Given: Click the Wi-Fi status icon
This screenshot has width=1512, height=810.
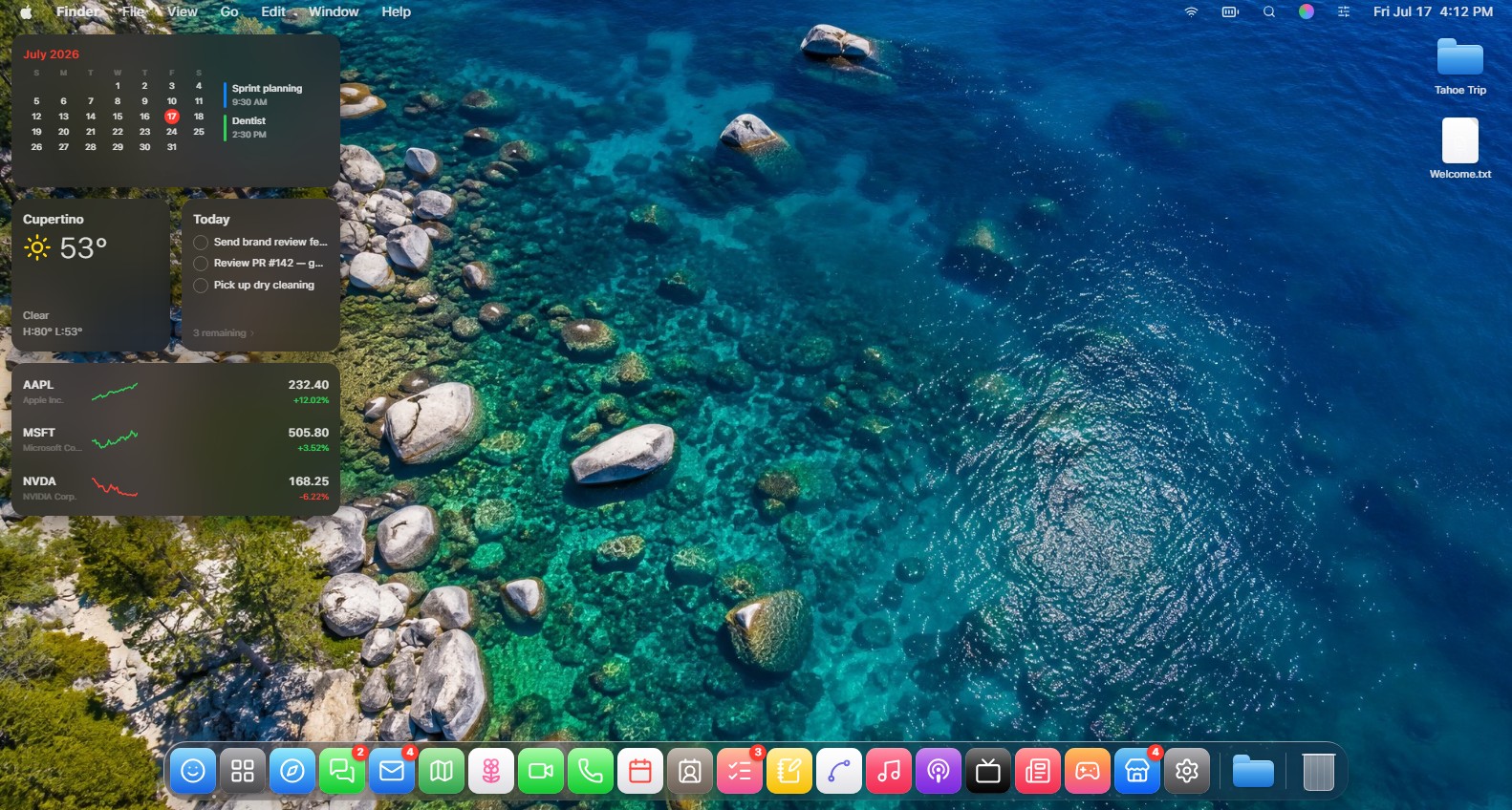Looking at the screenshot, I should click(1191, 11).
